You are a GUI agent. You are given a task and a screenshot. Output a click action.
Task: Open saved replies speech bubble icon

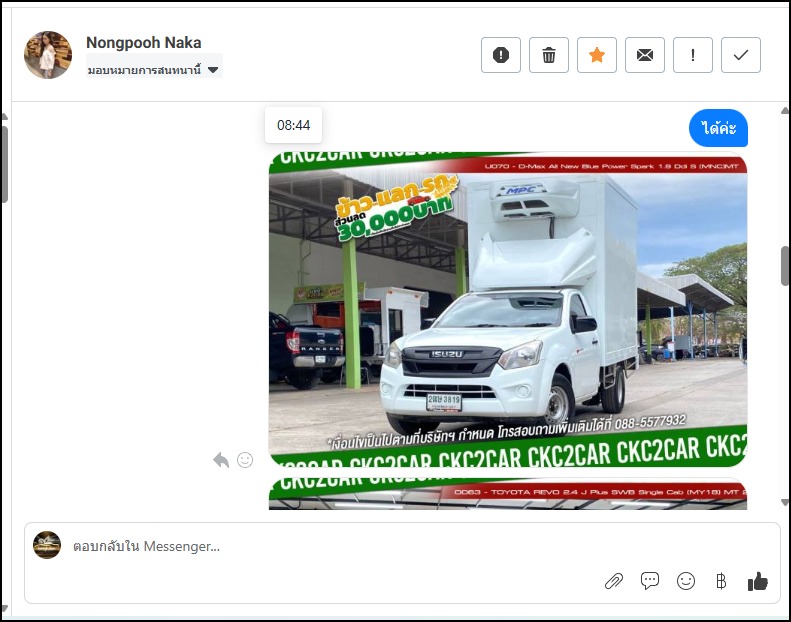650,581
